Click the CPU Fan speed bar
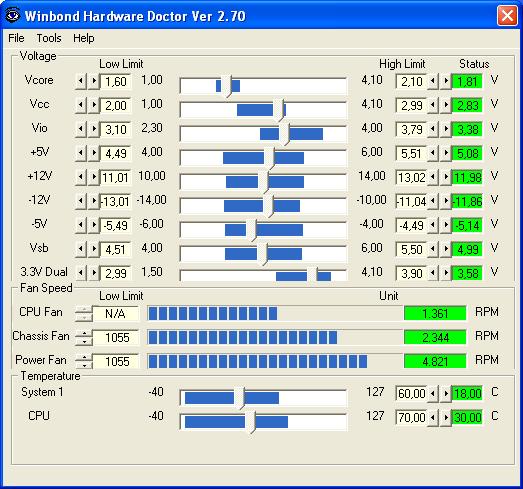 275,314
